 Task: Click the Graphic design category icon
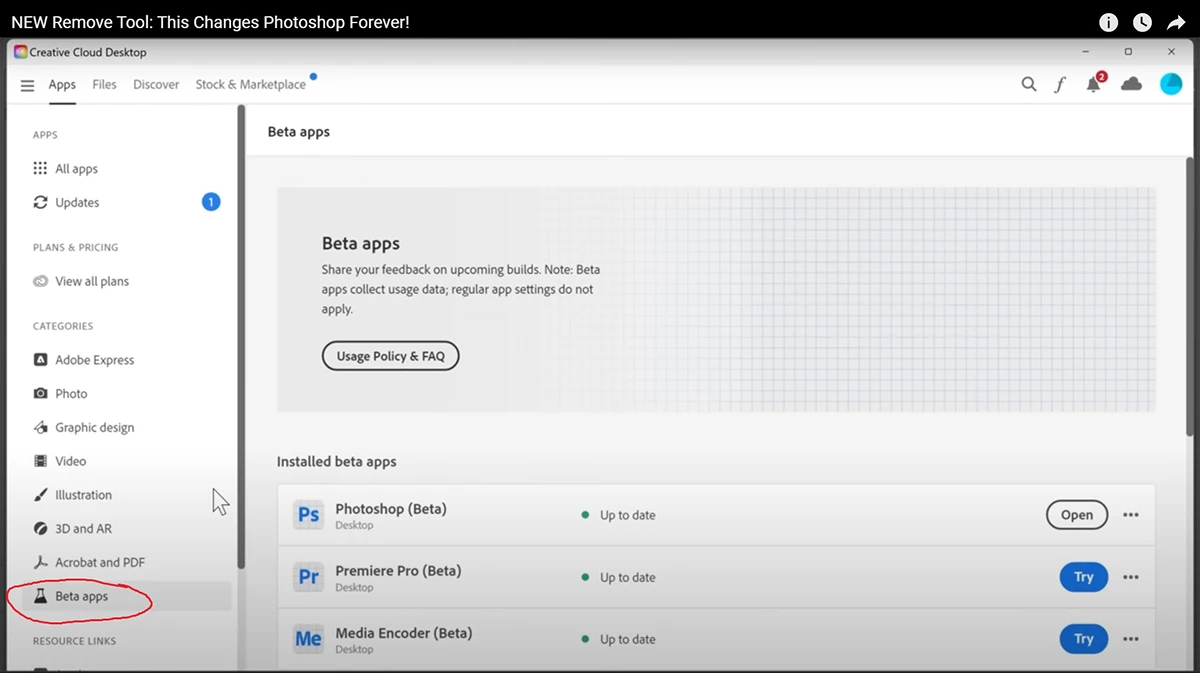click(40, 427)
